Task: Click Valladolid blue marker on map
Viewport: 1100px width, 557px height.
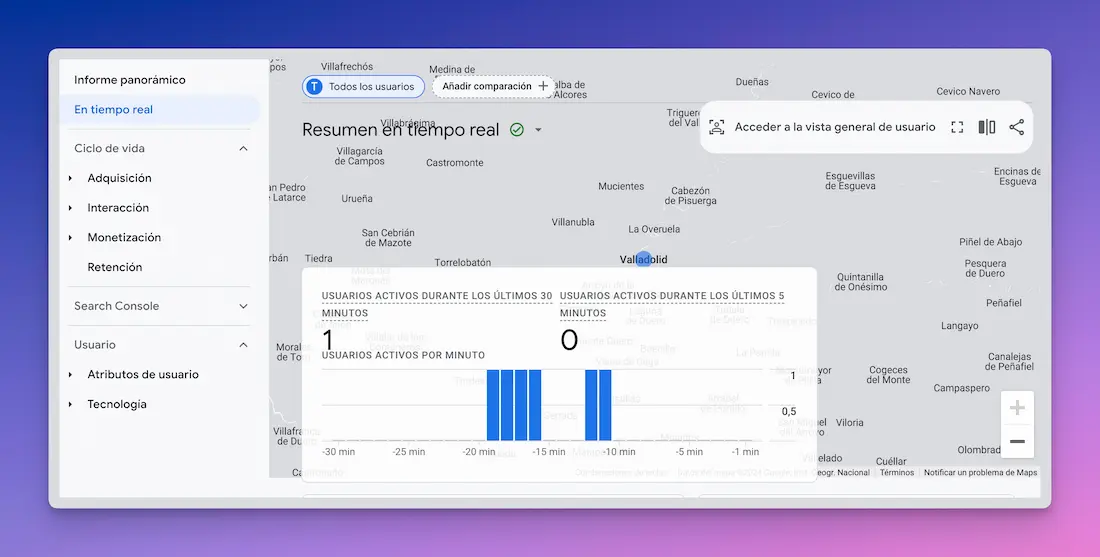Action: pyautogui.click(x=644, y=259)
